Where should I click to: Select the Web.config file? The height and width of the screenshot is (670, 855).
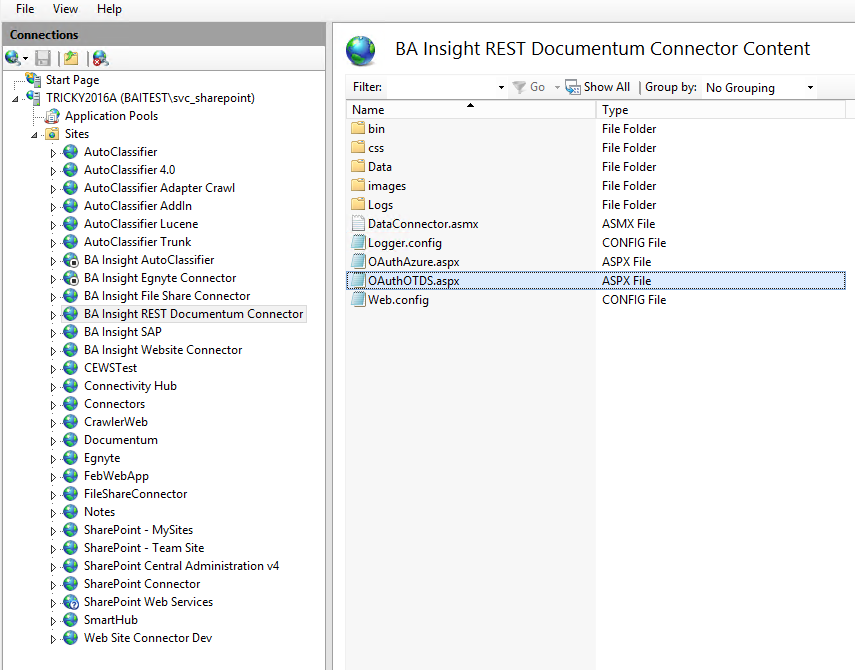tap(398, 300)
